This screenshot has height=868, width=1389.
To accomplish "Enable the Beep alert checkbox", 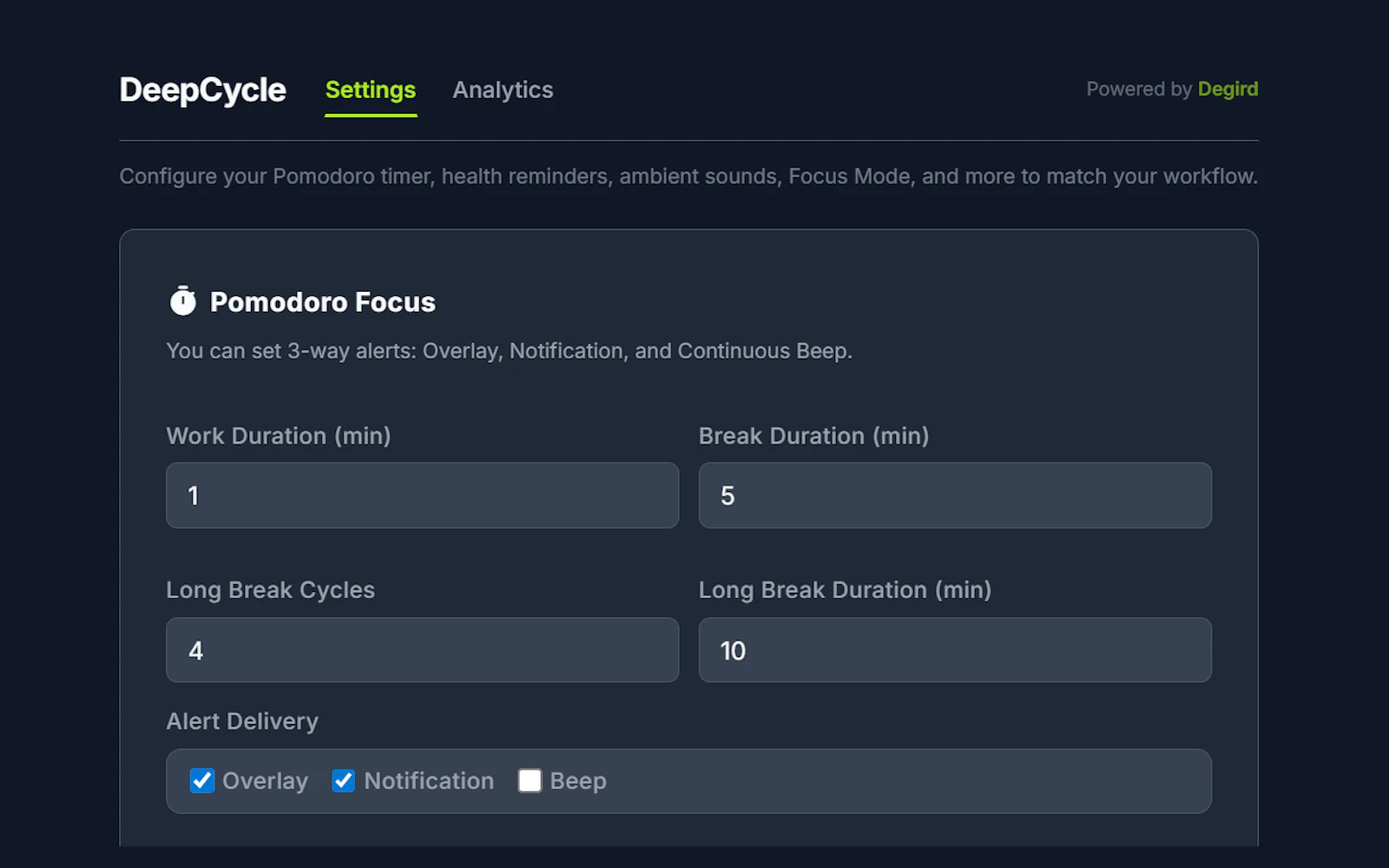I will click(530, 780).
